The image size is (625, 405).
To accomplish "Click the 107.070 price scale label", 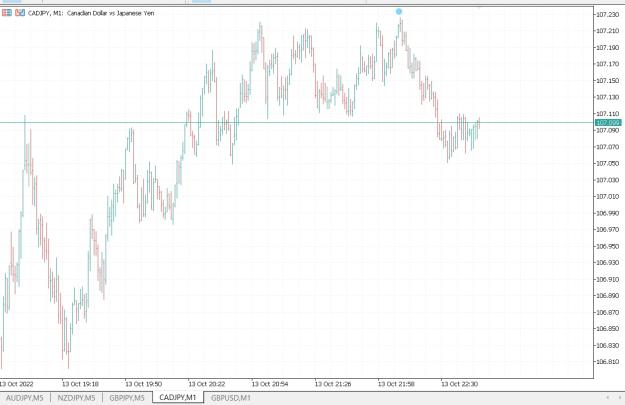I will click(x=607, y=147).
